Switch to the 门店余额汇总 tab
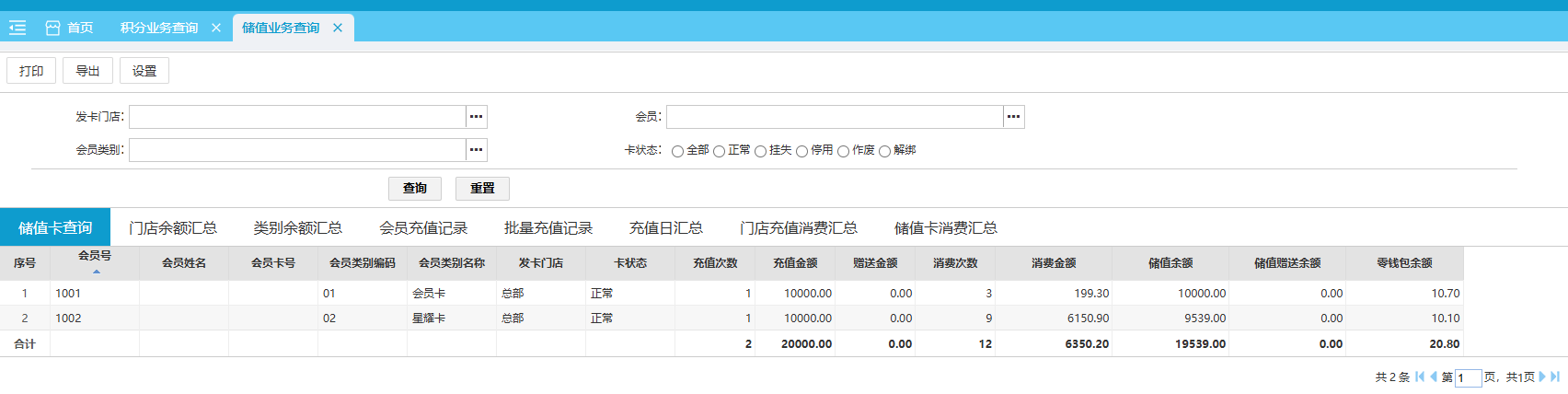The width and height of the screenshot is (1568, 394). tap(173, 228)
